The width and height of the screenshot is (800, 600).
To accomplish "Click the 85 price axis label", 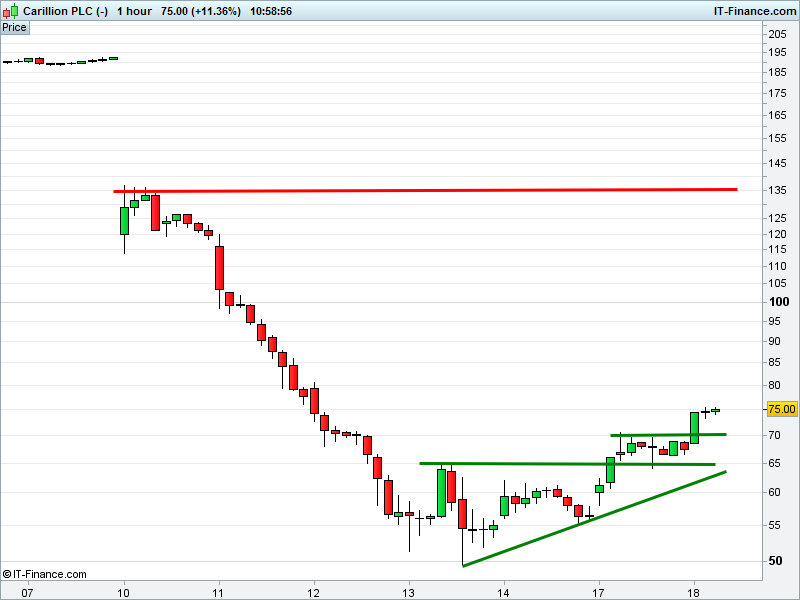I will [x=774, y=362].
